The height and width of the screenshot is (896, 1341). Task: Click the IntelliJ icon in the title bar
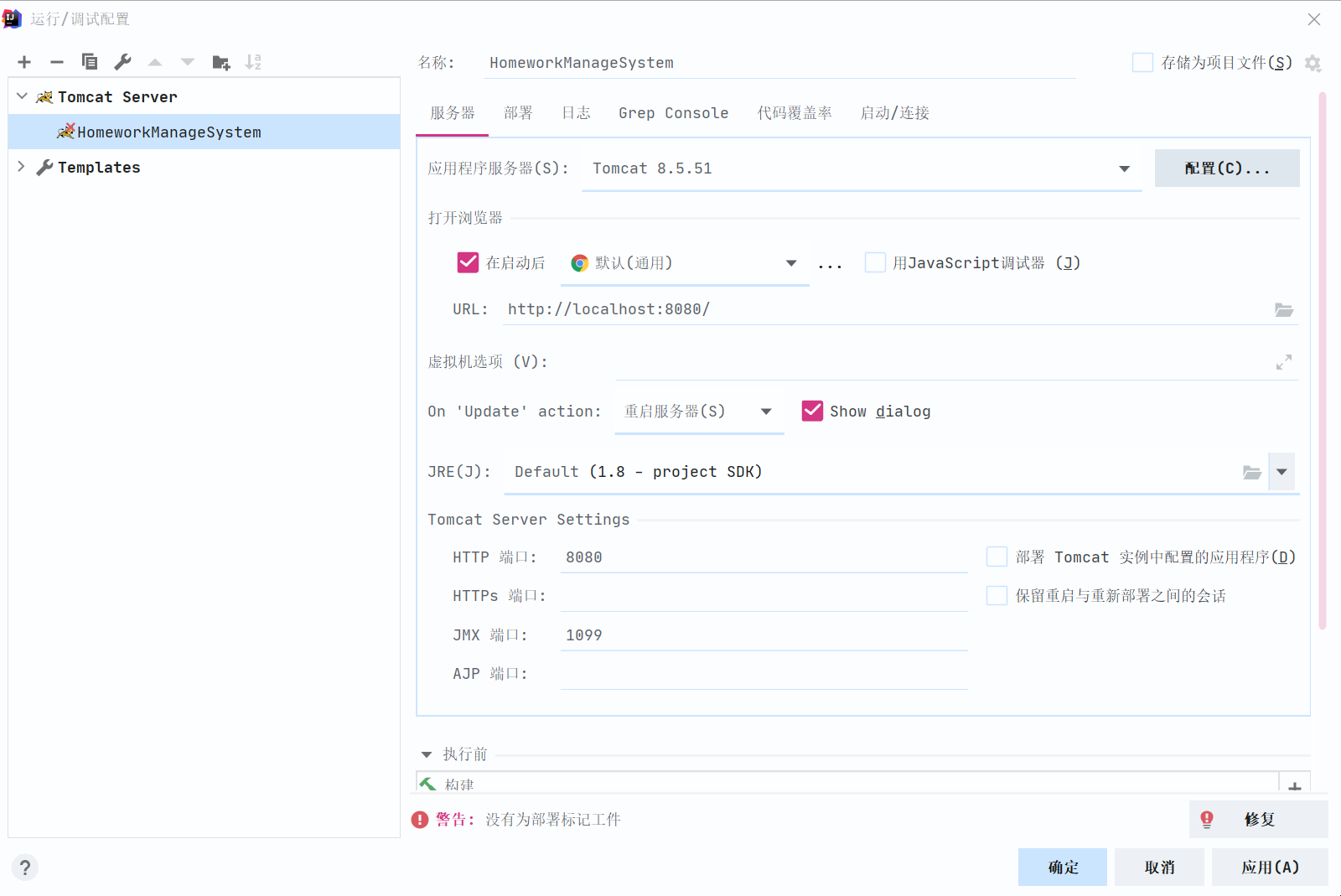tap(12, 18)
